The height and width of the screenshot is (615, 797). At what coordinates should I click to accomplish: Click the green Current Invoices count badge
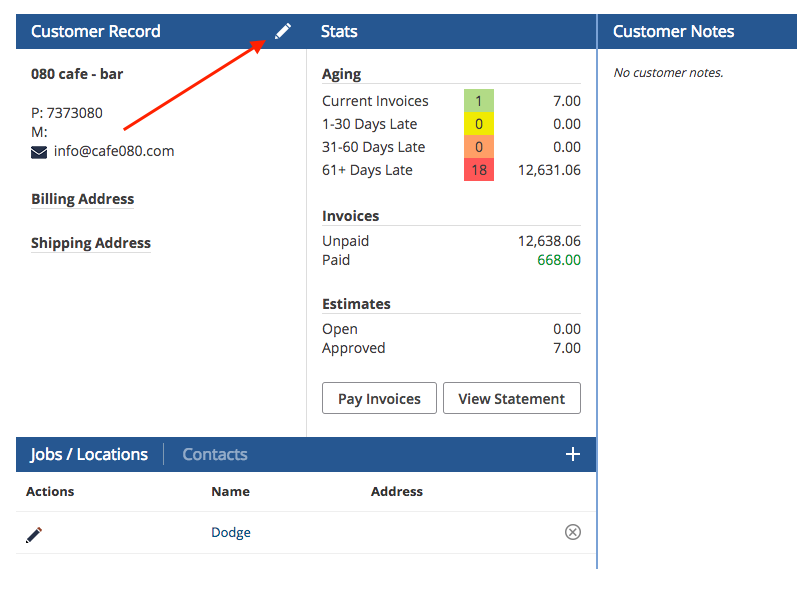click(x=479, y=101)
